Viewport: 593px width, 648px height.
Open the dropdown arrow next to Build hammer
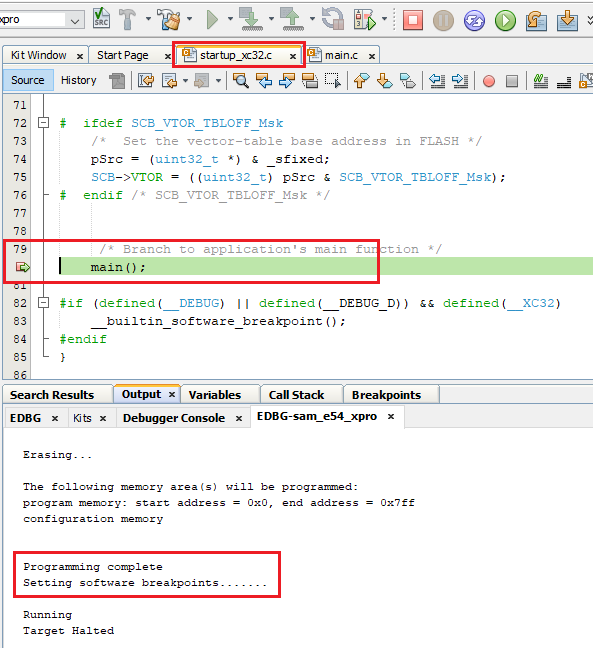[148, 19]
